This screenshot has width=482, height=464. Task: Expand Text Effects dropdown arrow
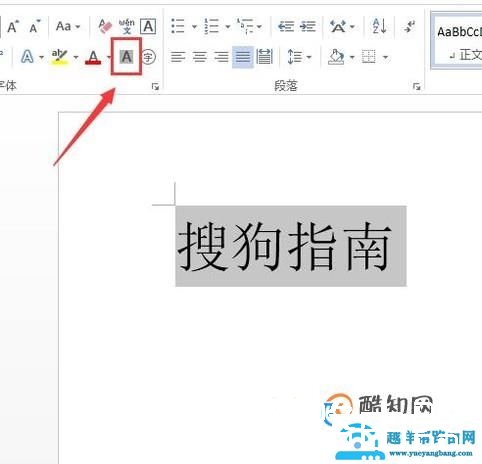(41, 57)
